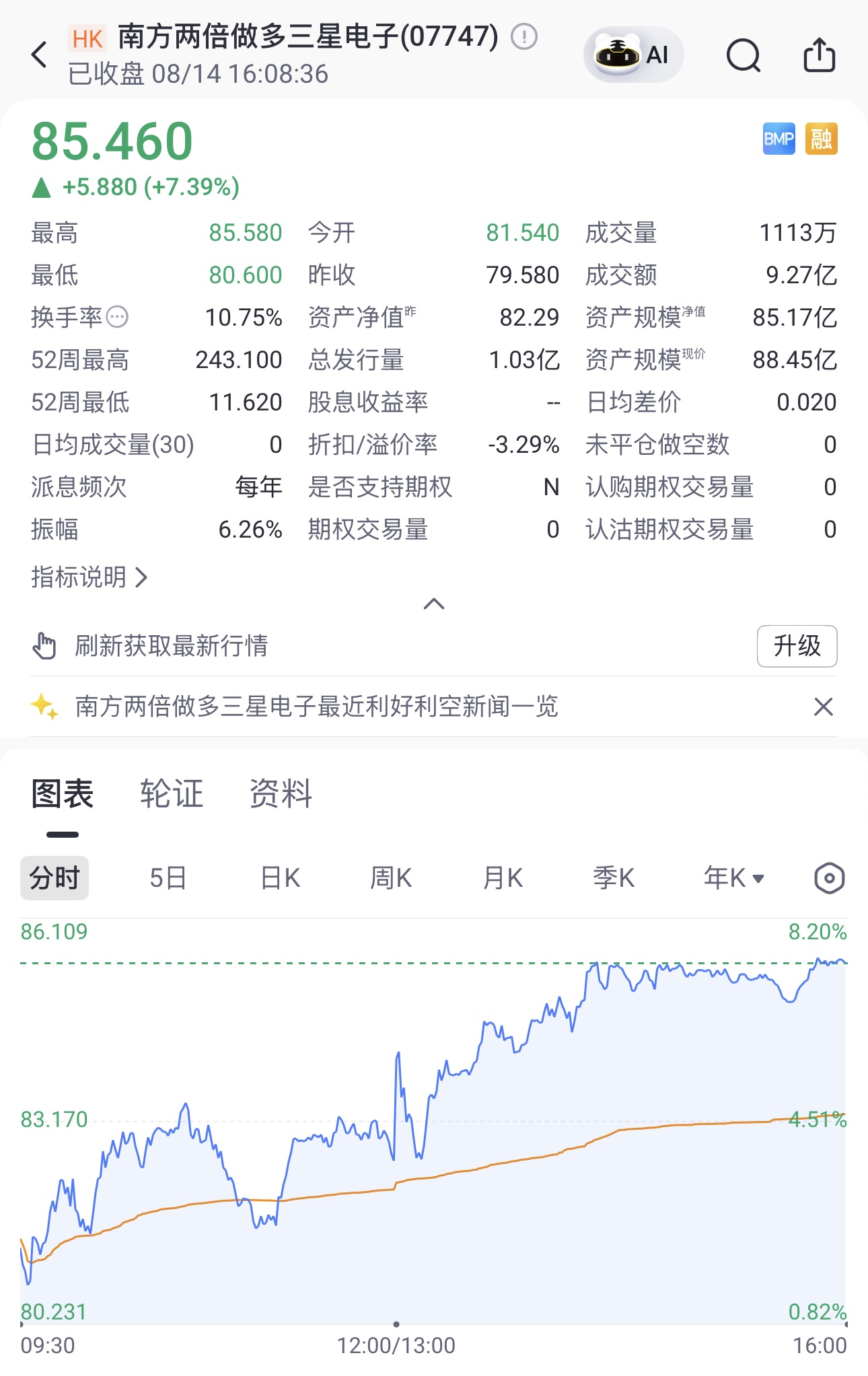This screenshot has width=868, height=1376.
Task: Open 指标说明 indicator explanation
Action: tap(89, 577)
